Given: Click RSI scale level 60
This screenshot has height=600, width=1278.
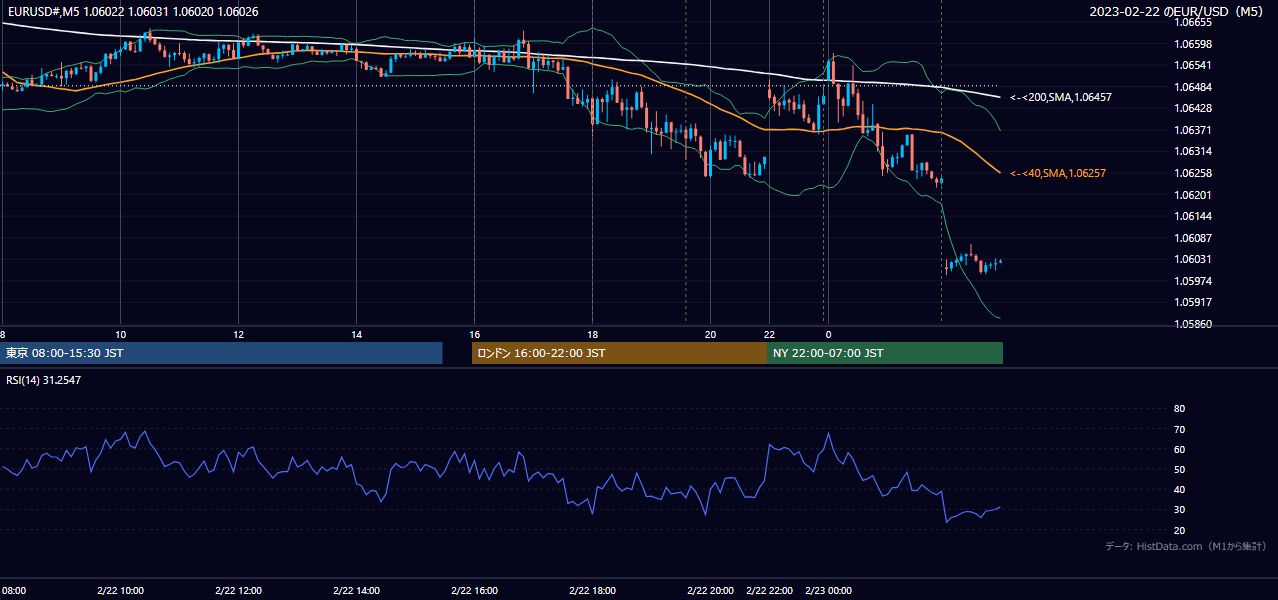Looking at the screenshot, I should 1179,449.
